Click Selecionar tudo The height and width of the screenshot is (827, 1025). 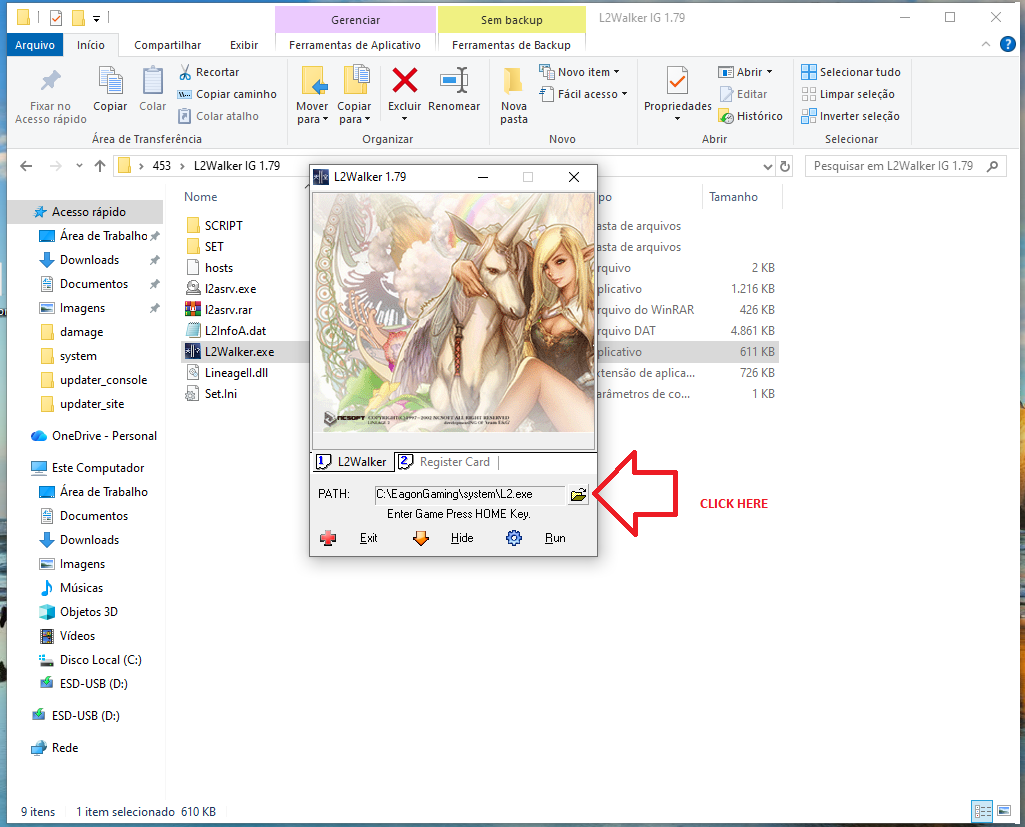(x=851, y=72)
